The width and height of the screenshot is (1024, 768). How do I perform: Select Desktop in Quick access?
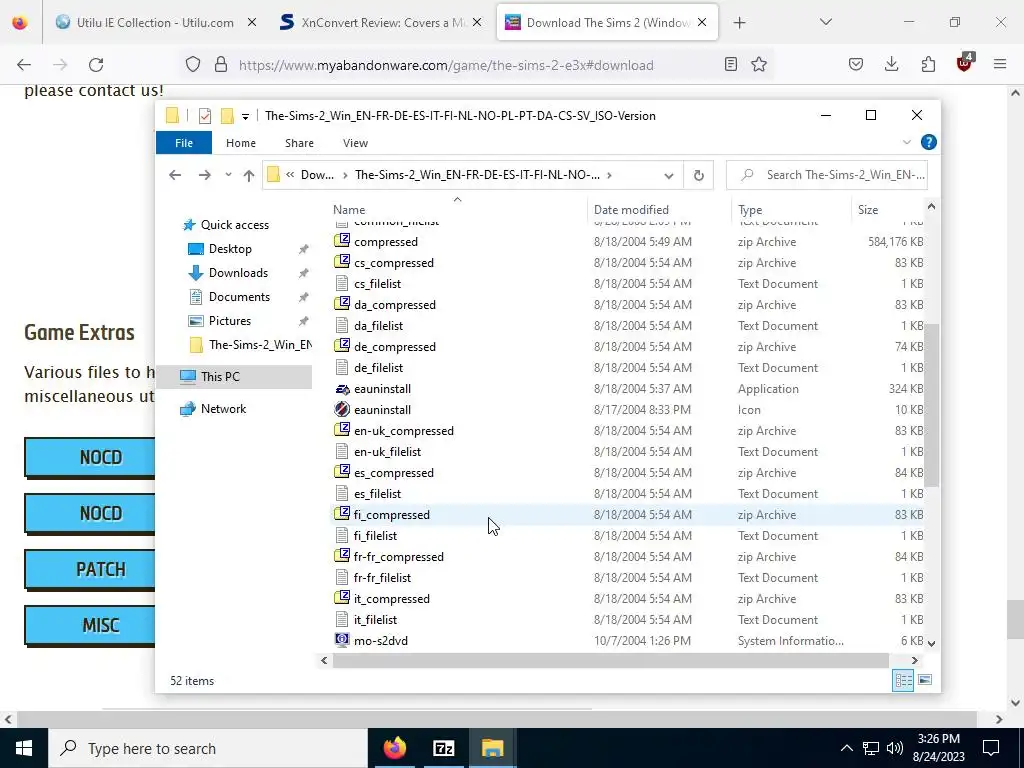pyautogui.click(x=230, y=249)
